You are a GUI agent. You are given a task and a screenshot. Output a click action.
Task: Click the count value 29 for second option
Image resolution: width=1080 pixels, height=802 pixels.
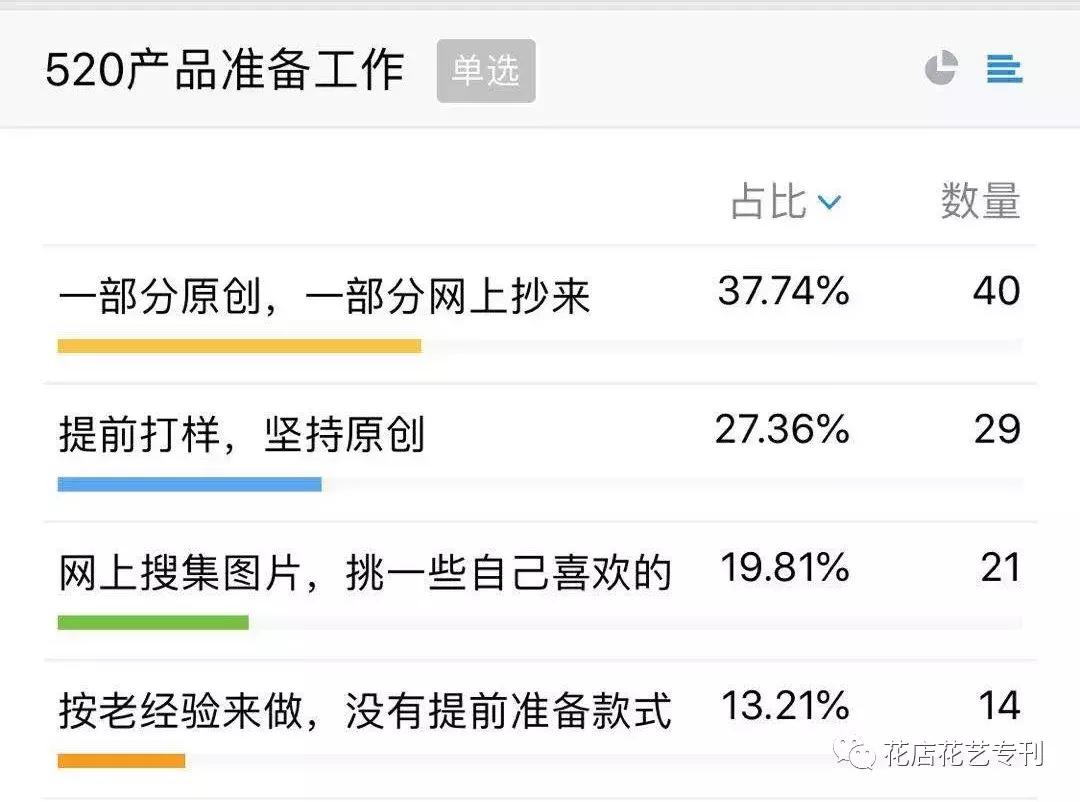click(x=997, y=430)
